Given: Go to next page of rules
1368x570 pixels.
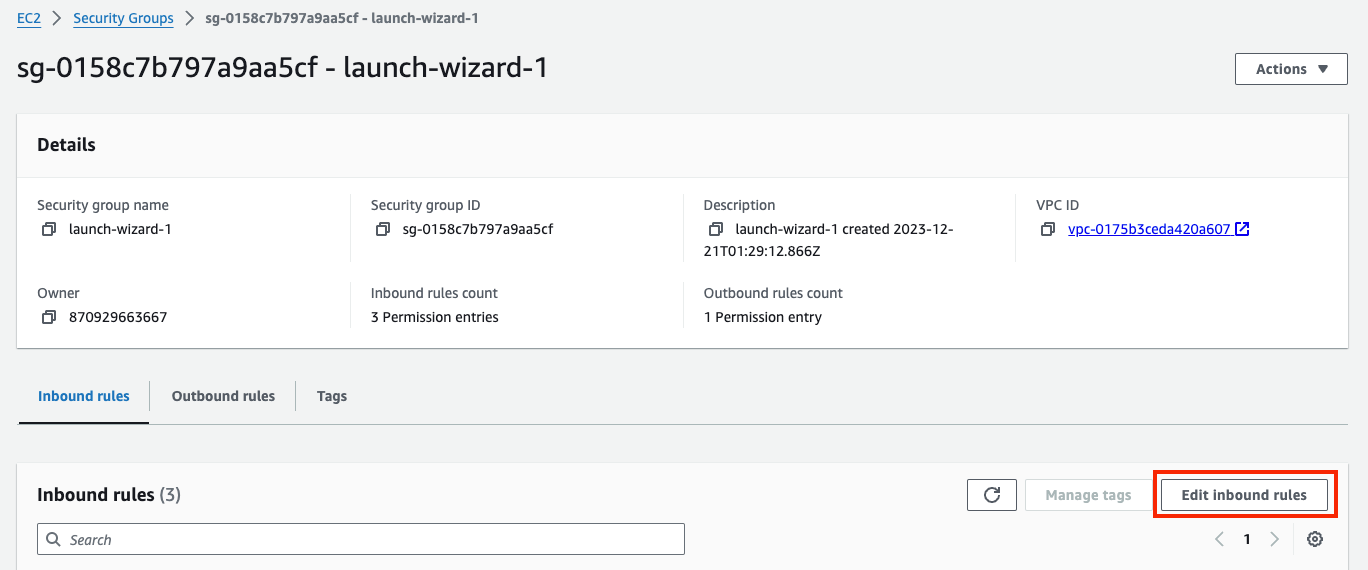Looking at the screenshot, I should click(x=1274, y=539).
